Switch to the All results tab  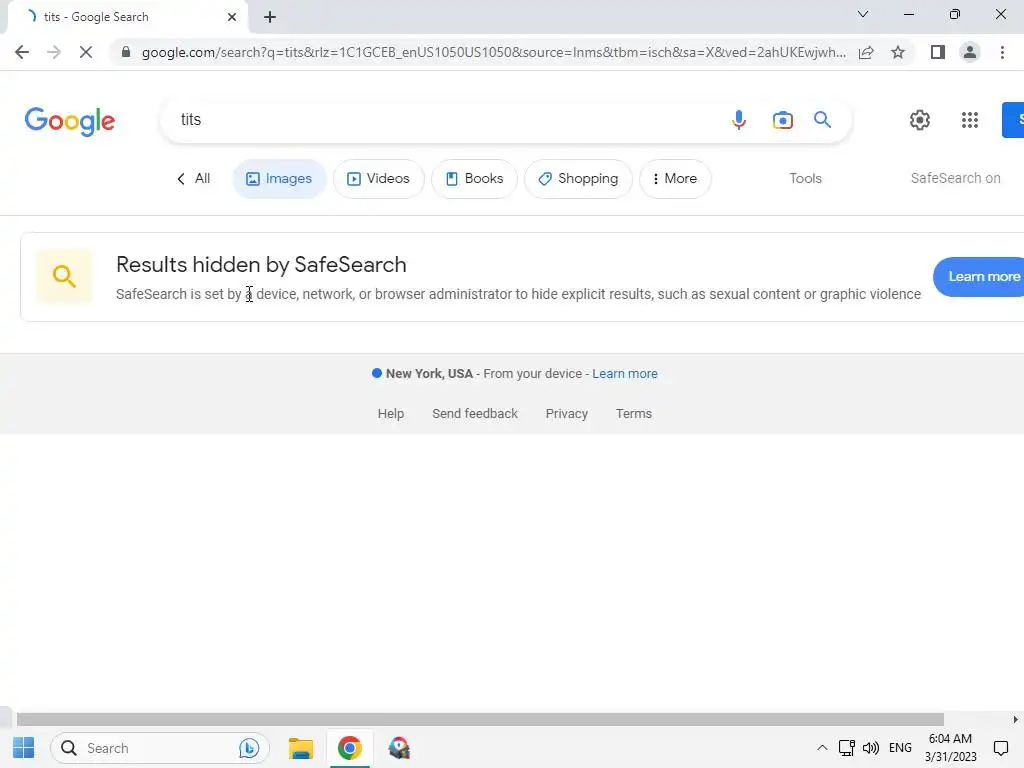point(194,178)
